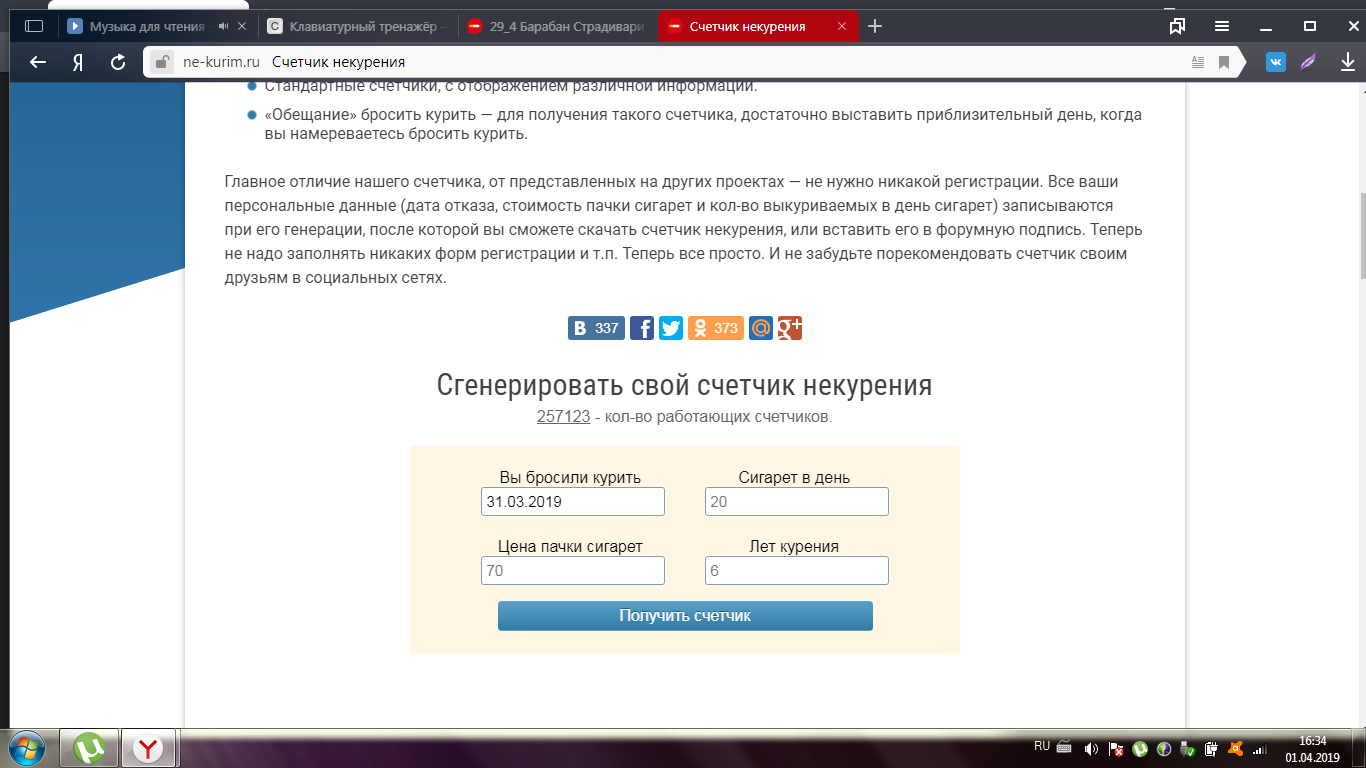Focus the Вы бросили курить date field
Viewport: 1366px width, 768px height.
(x=573, y=502)
